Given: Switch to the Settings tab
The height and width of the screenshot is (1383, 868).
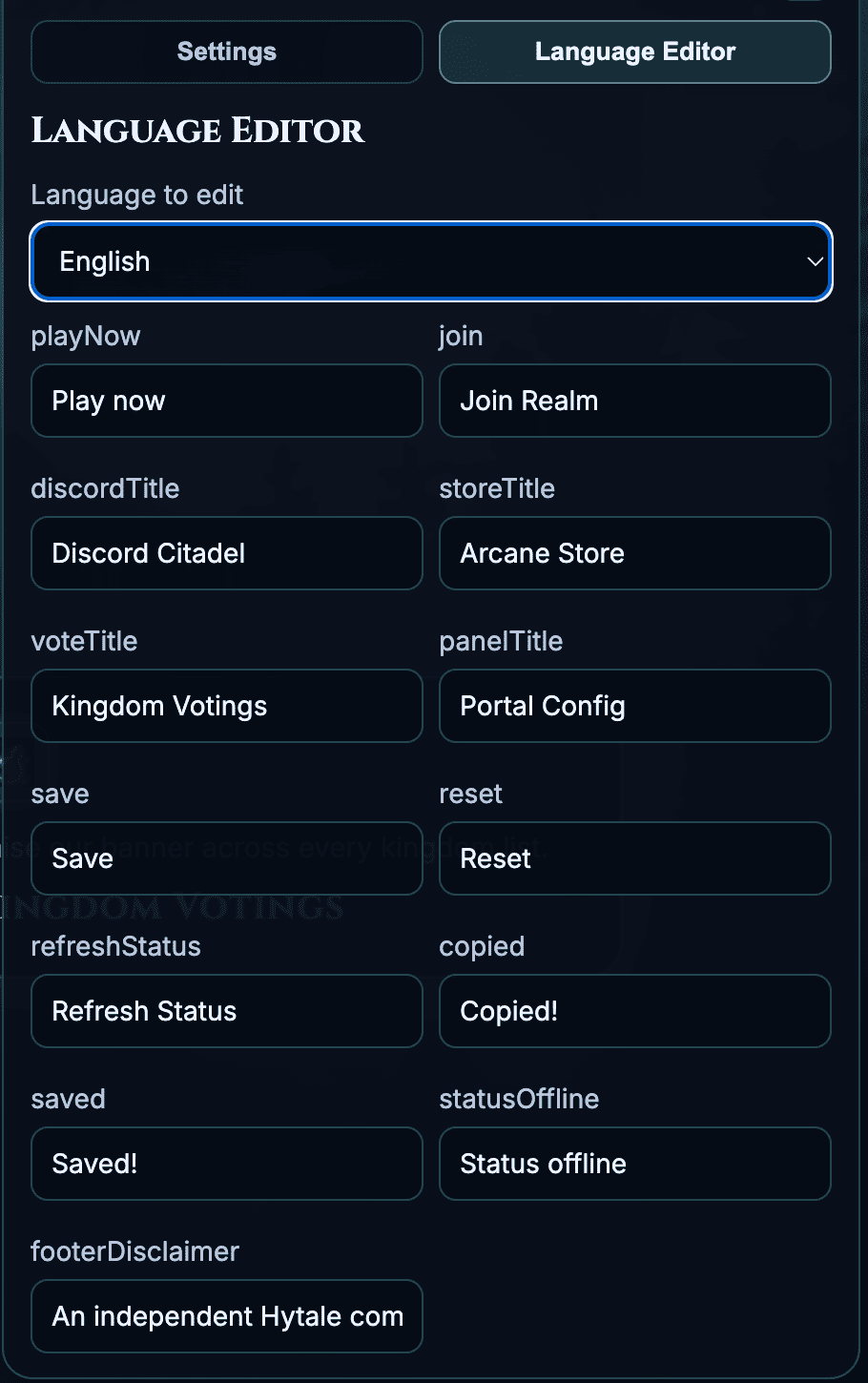Looking at the screenshot, I should point(227,52).
